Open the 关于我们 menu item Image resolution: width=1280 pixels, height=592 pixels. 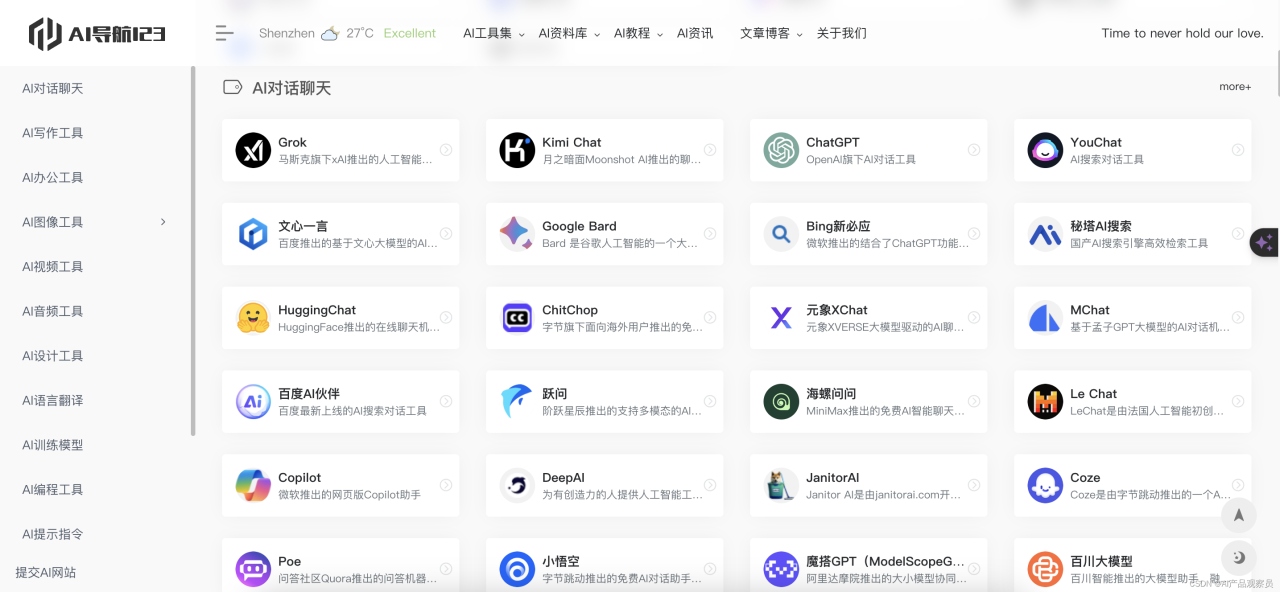click(842, 33)
